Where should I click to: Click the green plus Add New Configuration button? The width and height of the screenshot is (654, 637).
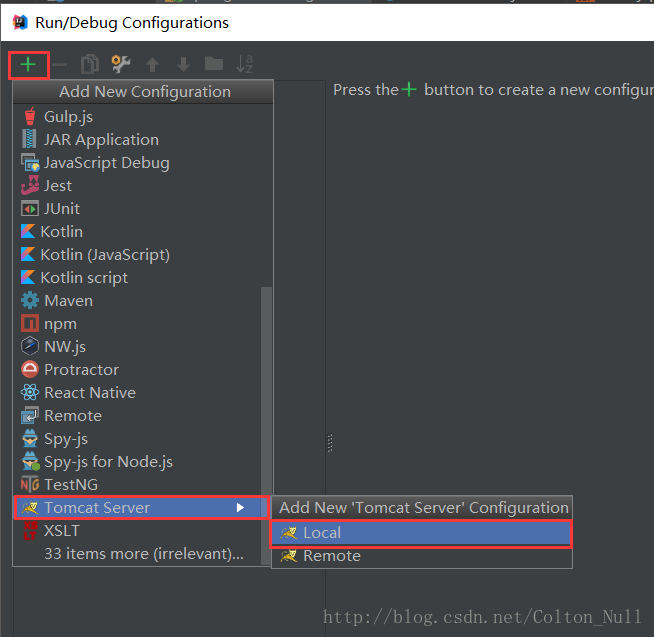coord(28,65)
